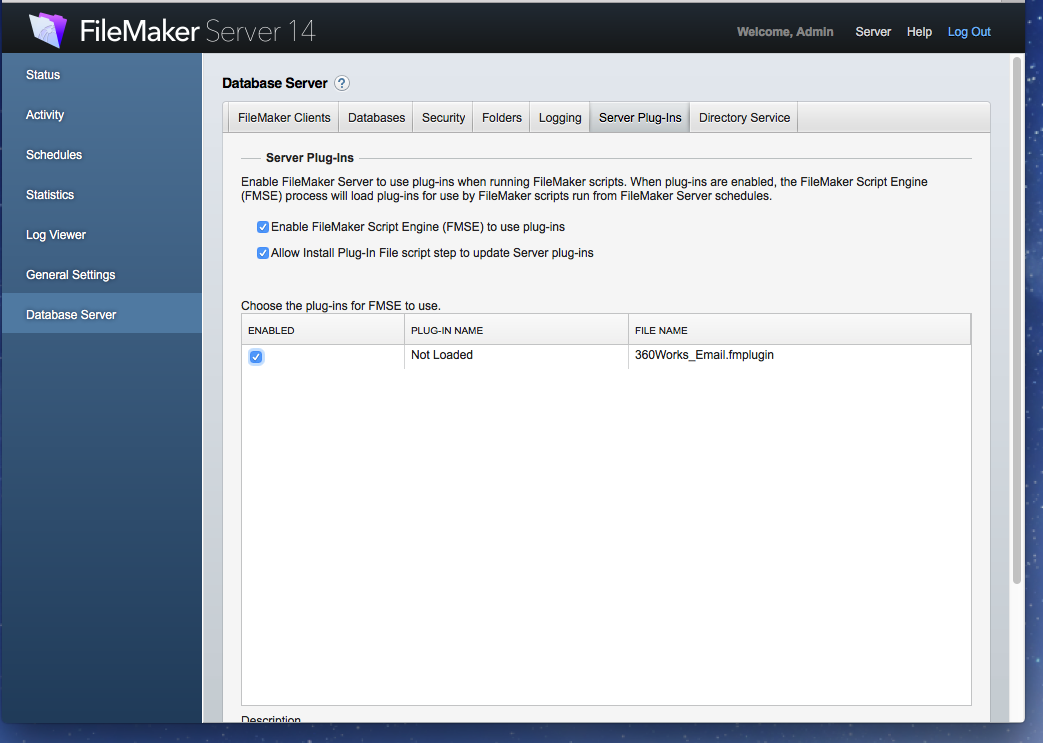This screenshot has width=1043, height=743.
Task: Select the 360Works_Email.fmplugin table row
Action: 700,356
